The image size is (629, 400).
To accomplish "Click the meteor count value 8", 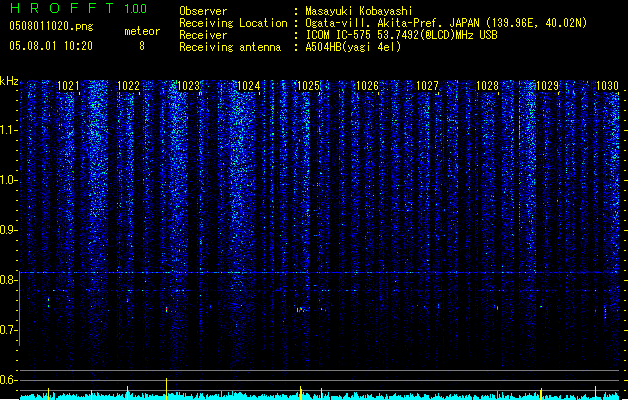I will coord(142,46).
